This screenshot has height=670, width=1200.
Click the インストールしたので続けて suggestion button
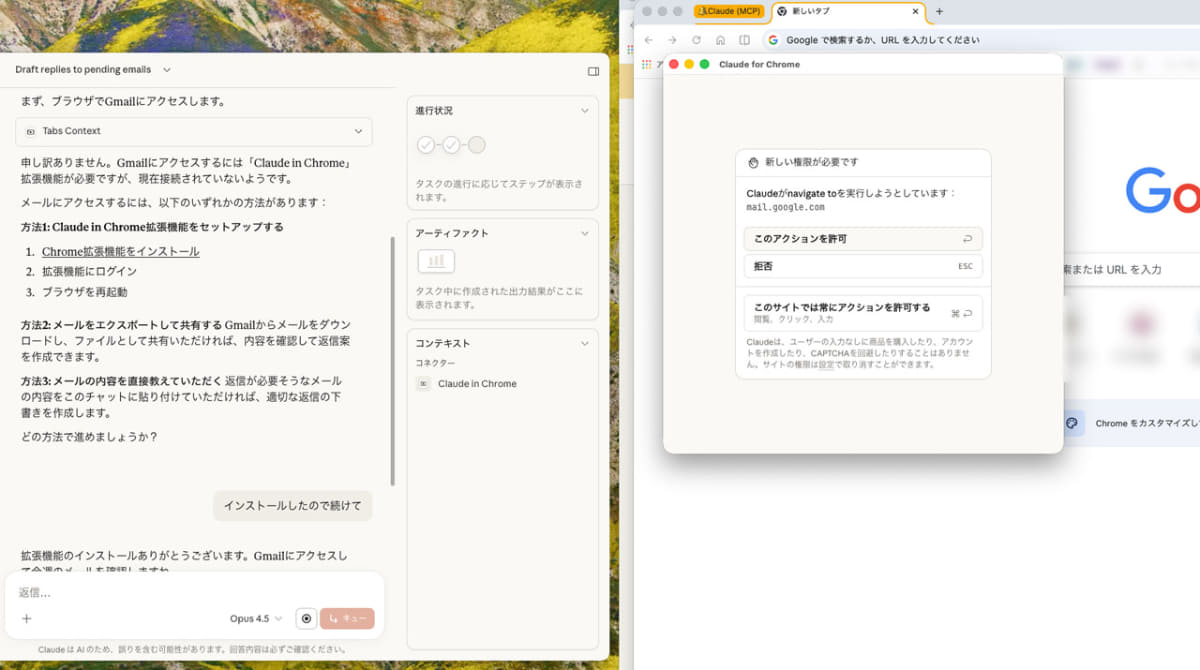point(292,506)
